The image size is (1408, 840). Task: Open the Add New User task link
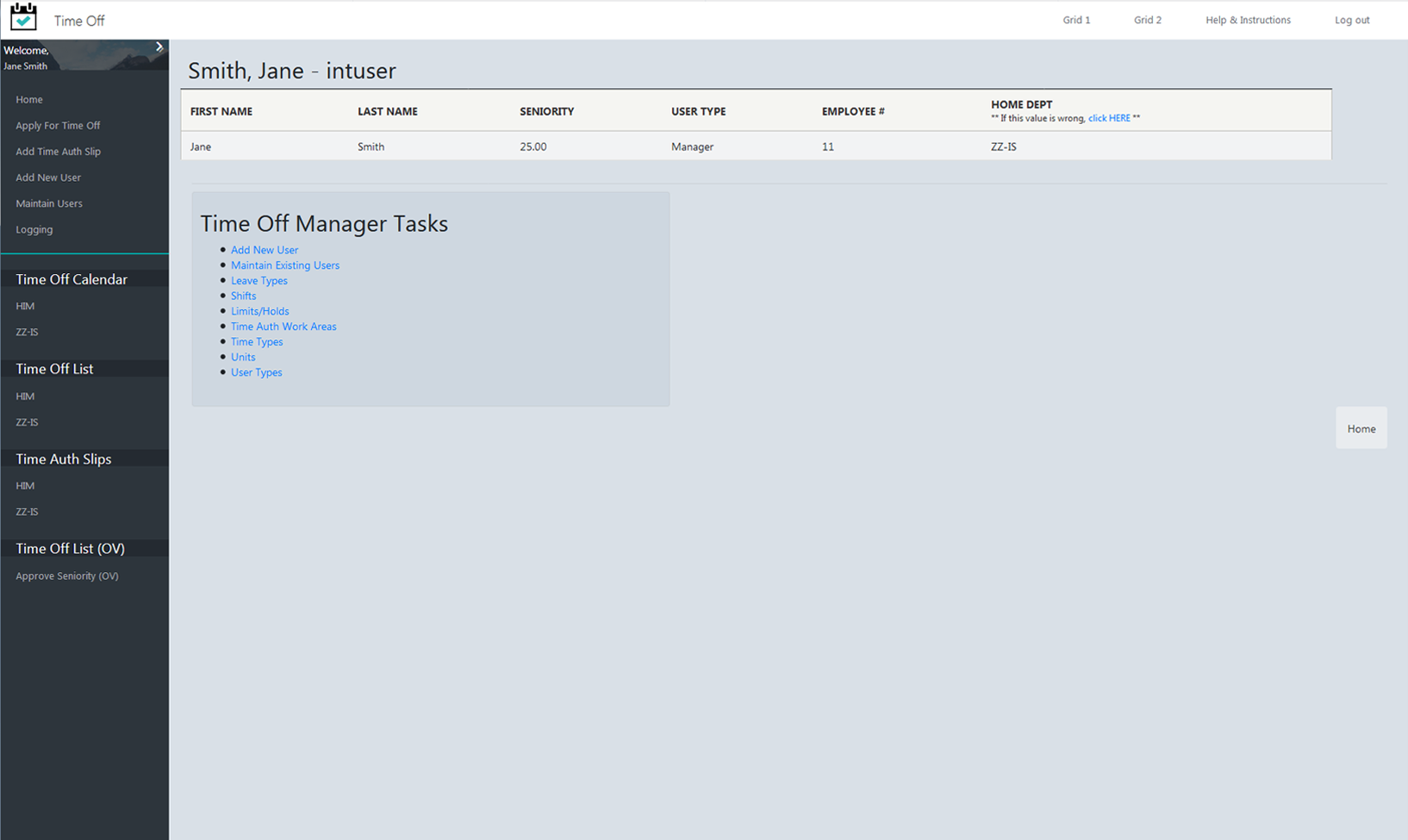pos(264,250)
